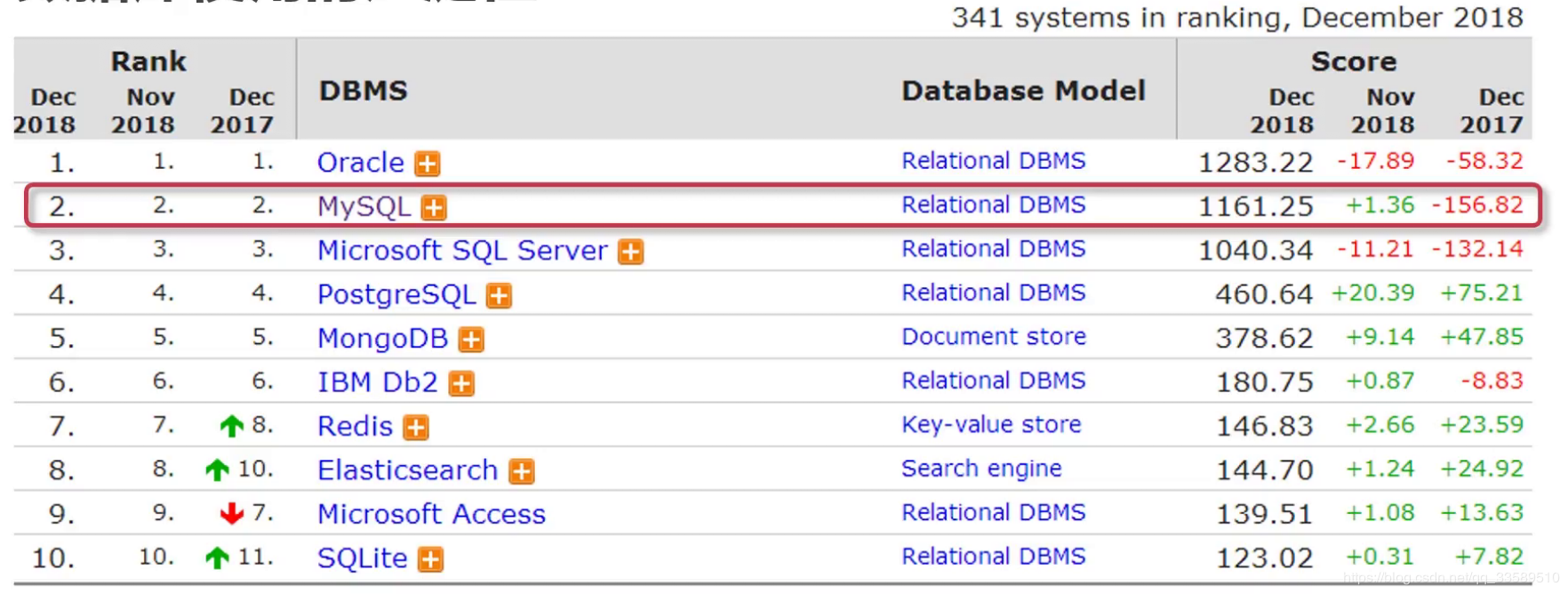
Task: Open the Oracle database link
Action: [x=361, y=163]
